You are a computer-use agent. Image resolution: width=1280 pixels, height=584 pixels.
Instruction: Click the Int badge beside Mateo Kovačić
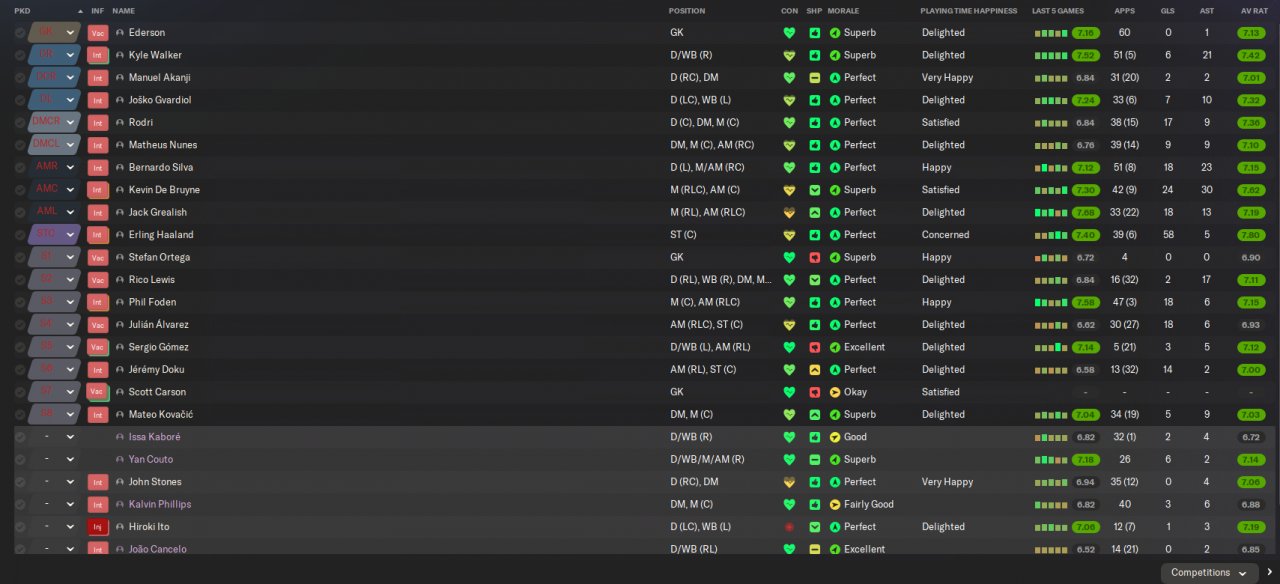[97, 414]
